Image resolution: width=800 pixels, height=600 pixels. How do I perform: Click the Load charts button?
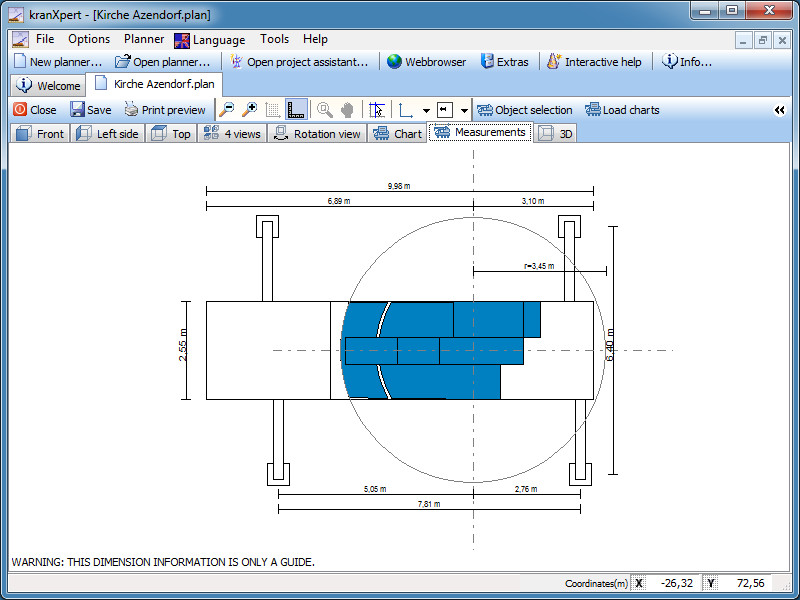(x=622, y=110)
